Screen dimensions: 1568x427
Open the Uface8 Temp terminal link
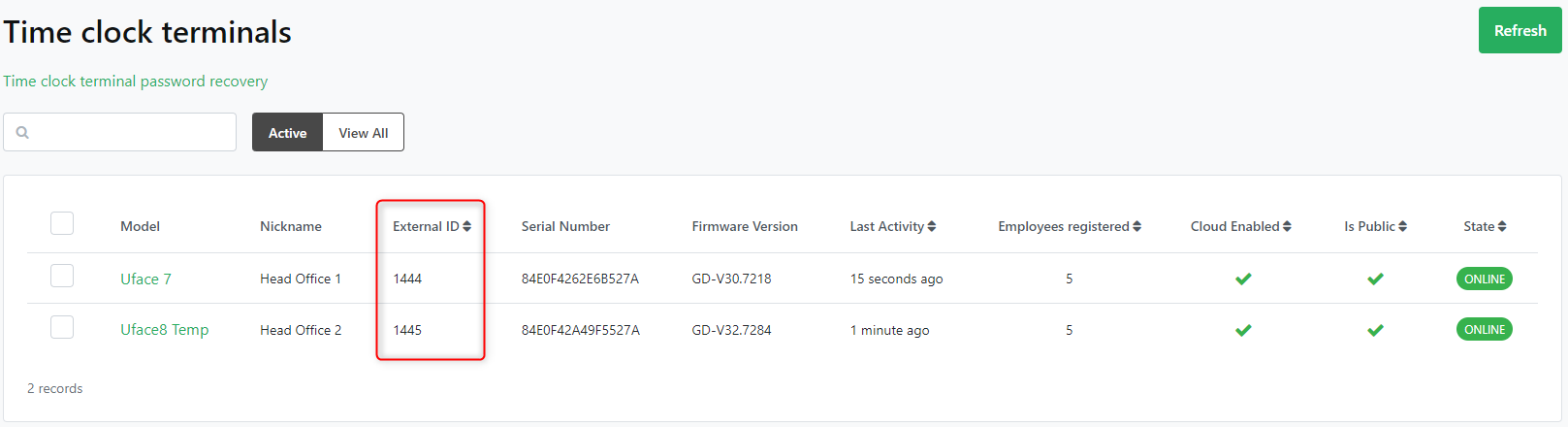(x=164, y=330)
